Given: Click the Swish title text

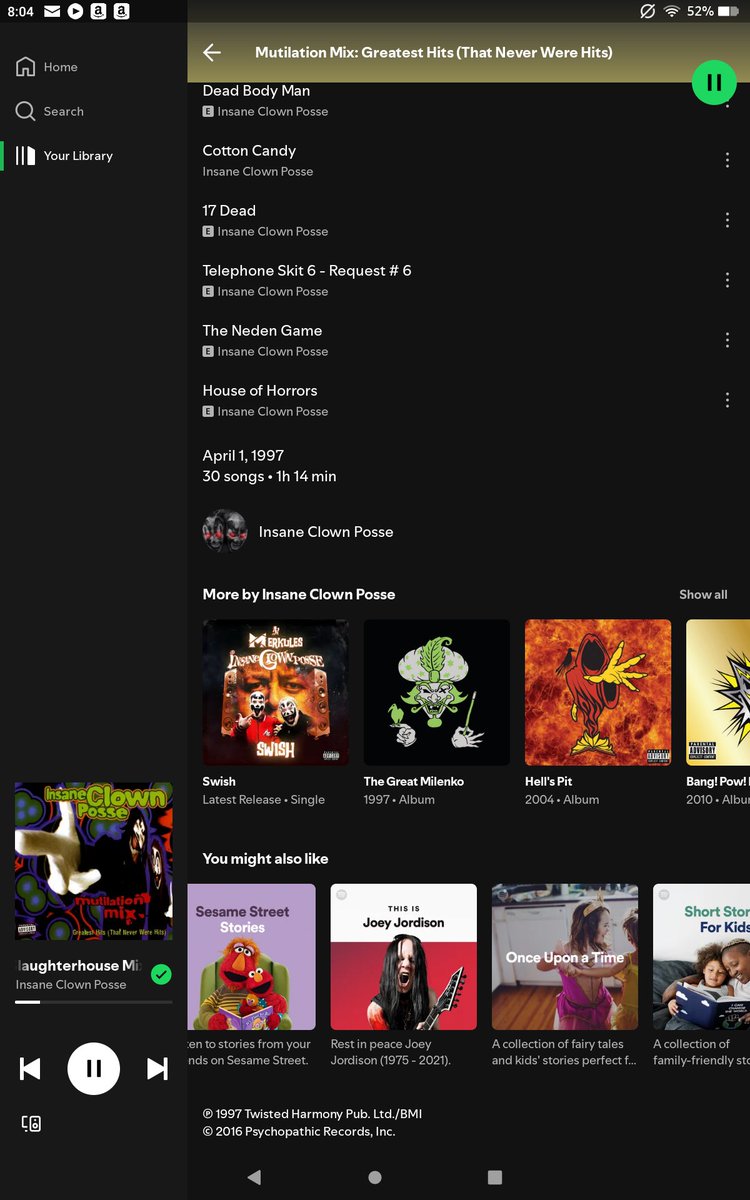Looking at the screenshot, I should 219,781.
